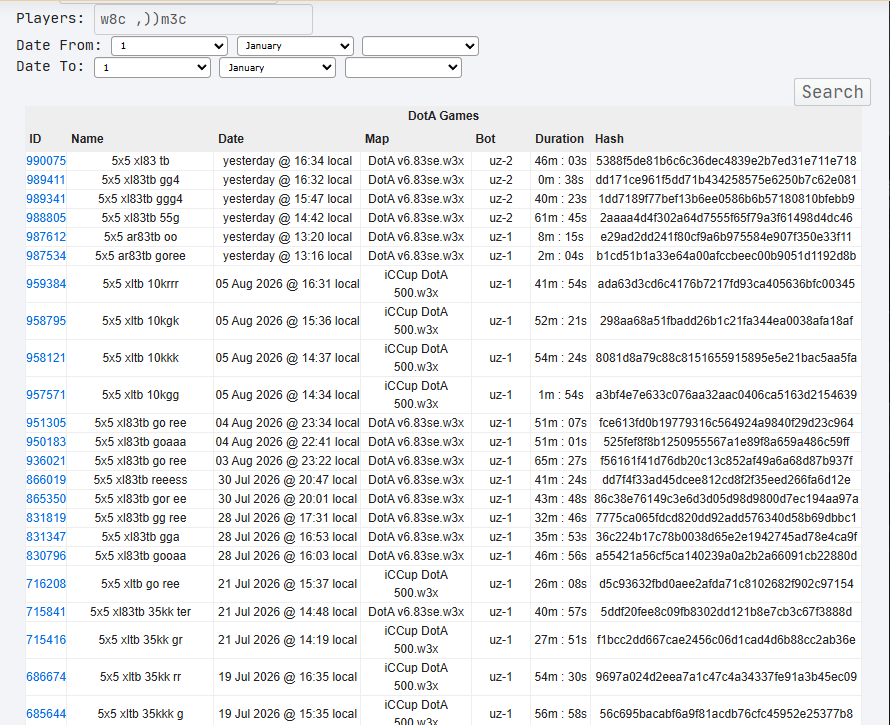The image size is (890, 725).
Task: Click into the Players input field
Action: point(203,19)
